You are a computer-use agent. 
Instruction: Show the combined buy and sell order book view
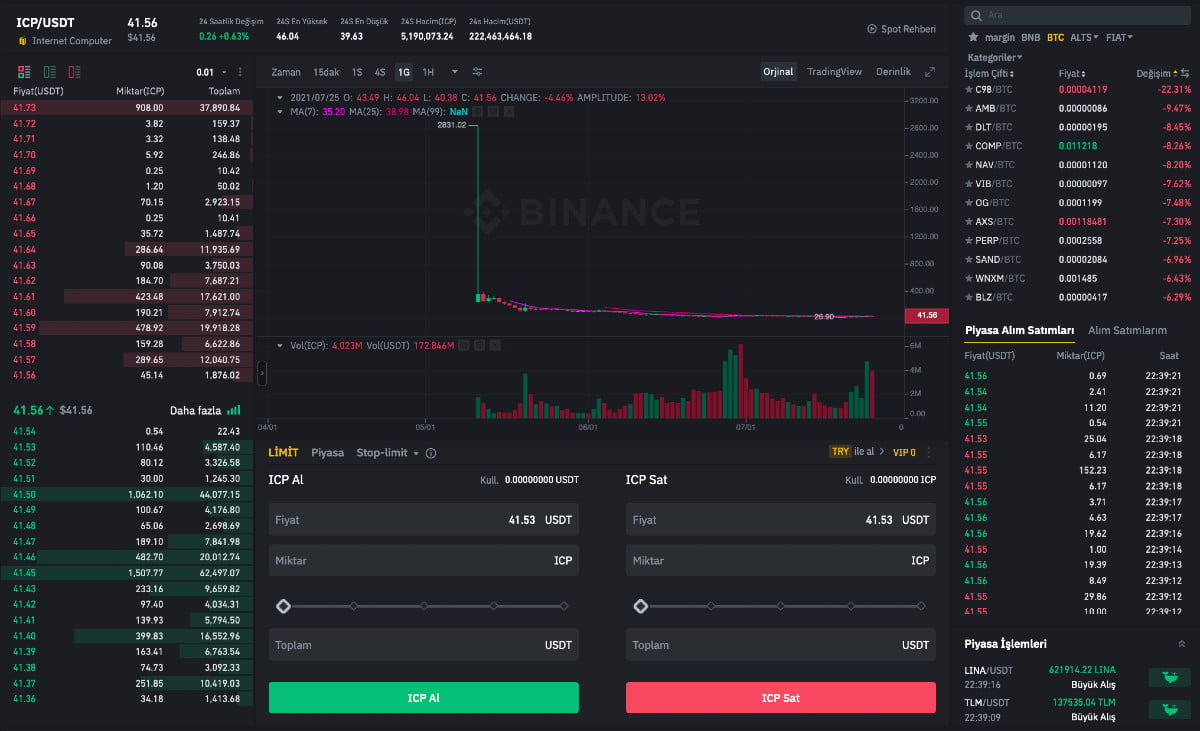click(24, 72)
